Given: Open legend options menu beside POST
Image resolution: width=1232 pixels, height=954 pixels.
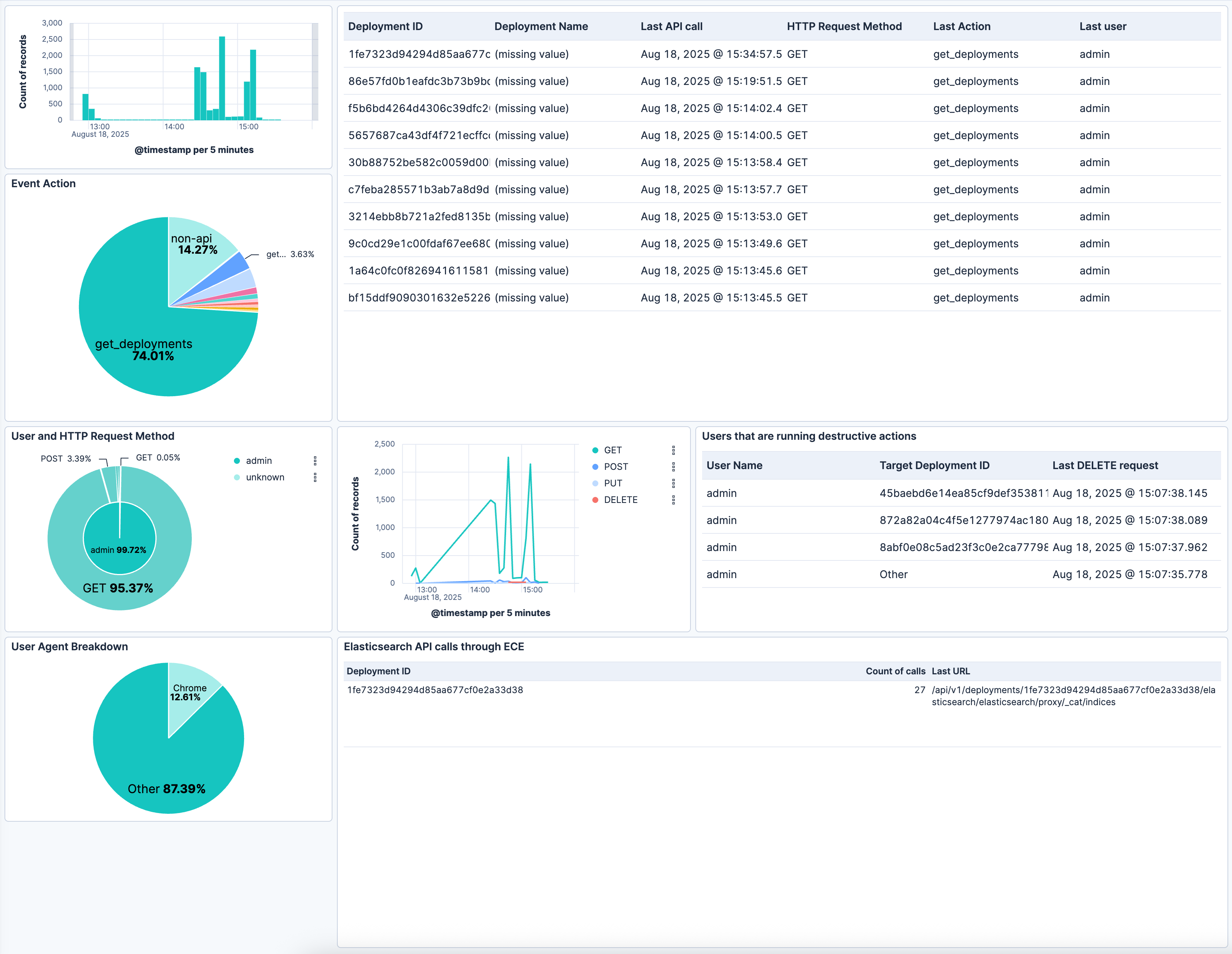Looking at the screenshot, I should 673,466.
